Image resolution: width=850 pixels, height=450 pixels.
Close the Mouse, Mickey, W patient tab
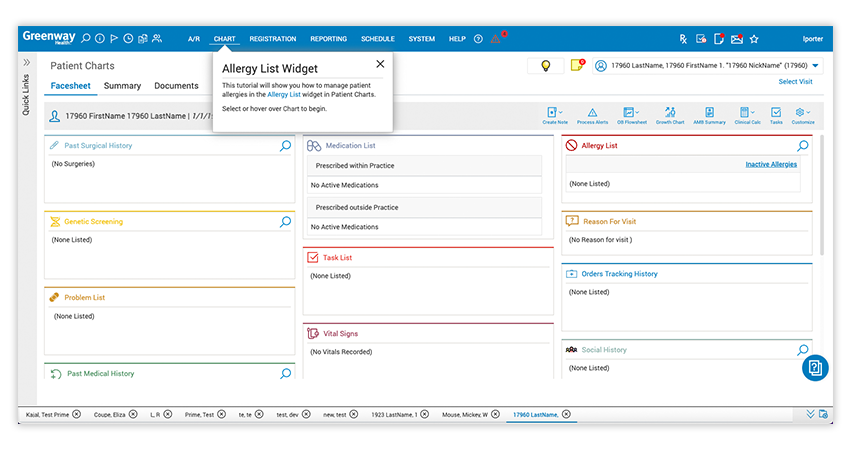click(497, 414)
